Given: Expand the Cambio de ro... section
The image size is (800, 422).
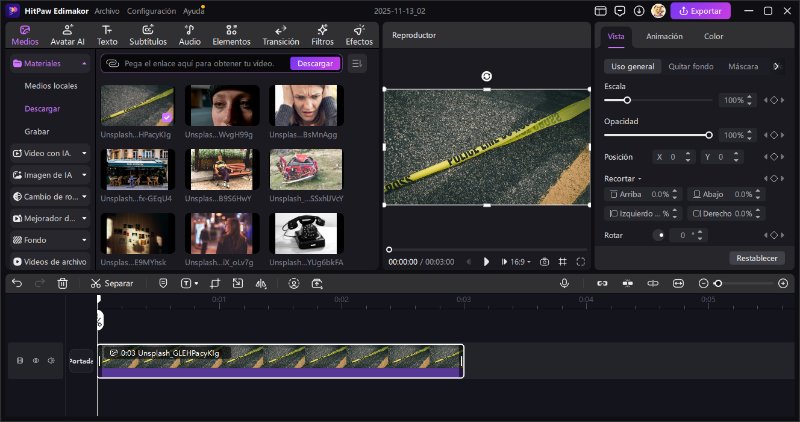Looking at the screenshot, I should tap(84, 196).
